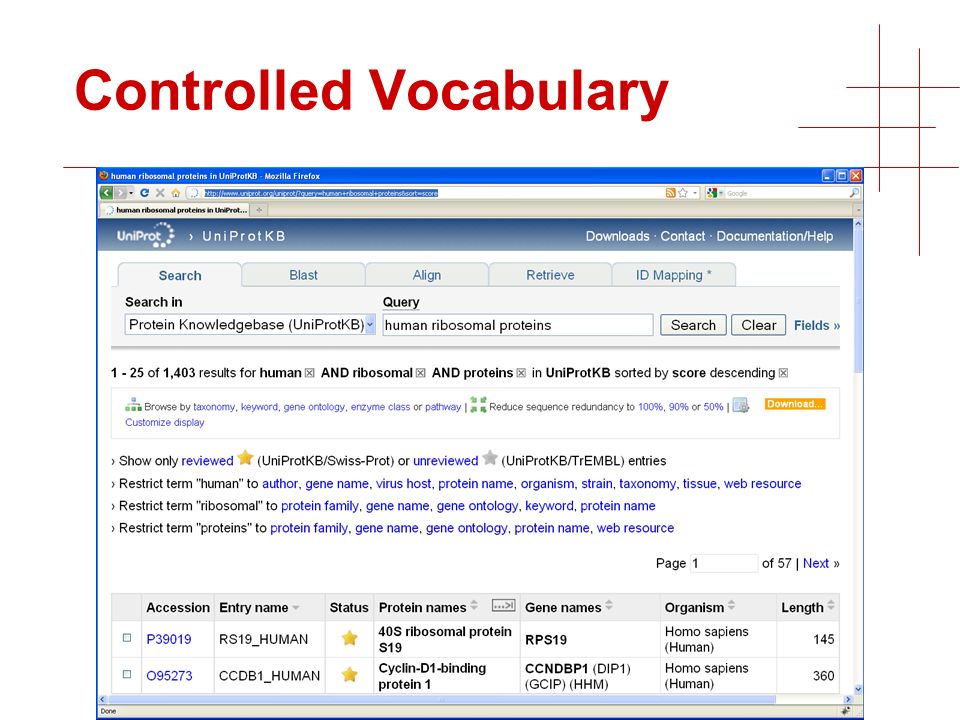Image resolution: width=960 pixels, height=720 pixels.
Task: Remove the score descending sort X
Action: tap(783, 373)
